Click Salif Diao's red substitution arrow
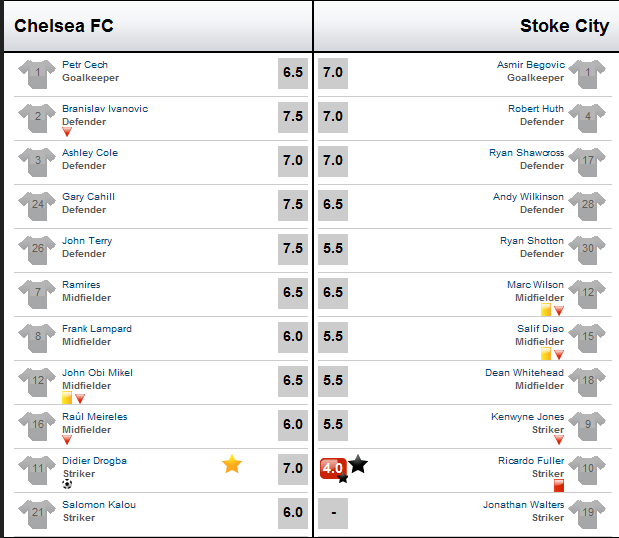The image size is (619, 538). pyautogui.click(x=559, y=355)
